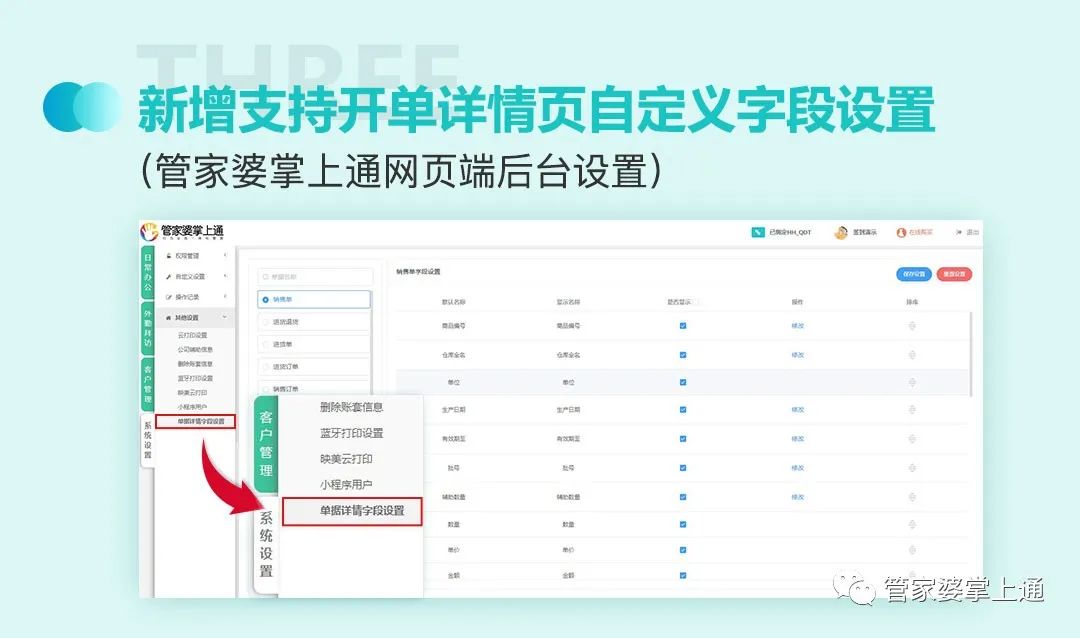Click the magnifier icon in the 单据名称 search box
The width and height of the screenshot is (1080, 638).
coord(265,277)
